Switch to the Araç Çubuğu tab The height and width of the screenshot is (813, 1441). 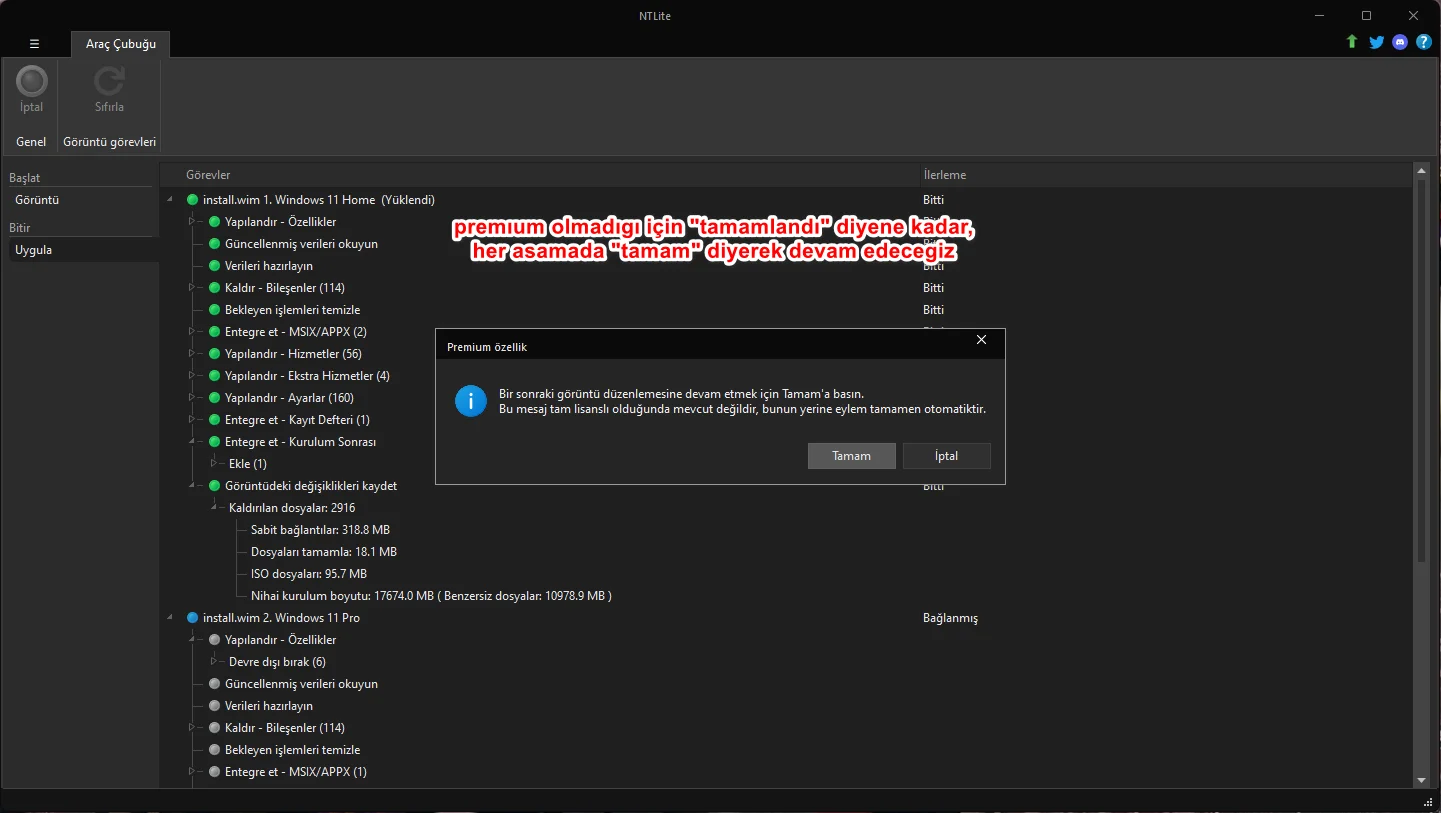121,44
